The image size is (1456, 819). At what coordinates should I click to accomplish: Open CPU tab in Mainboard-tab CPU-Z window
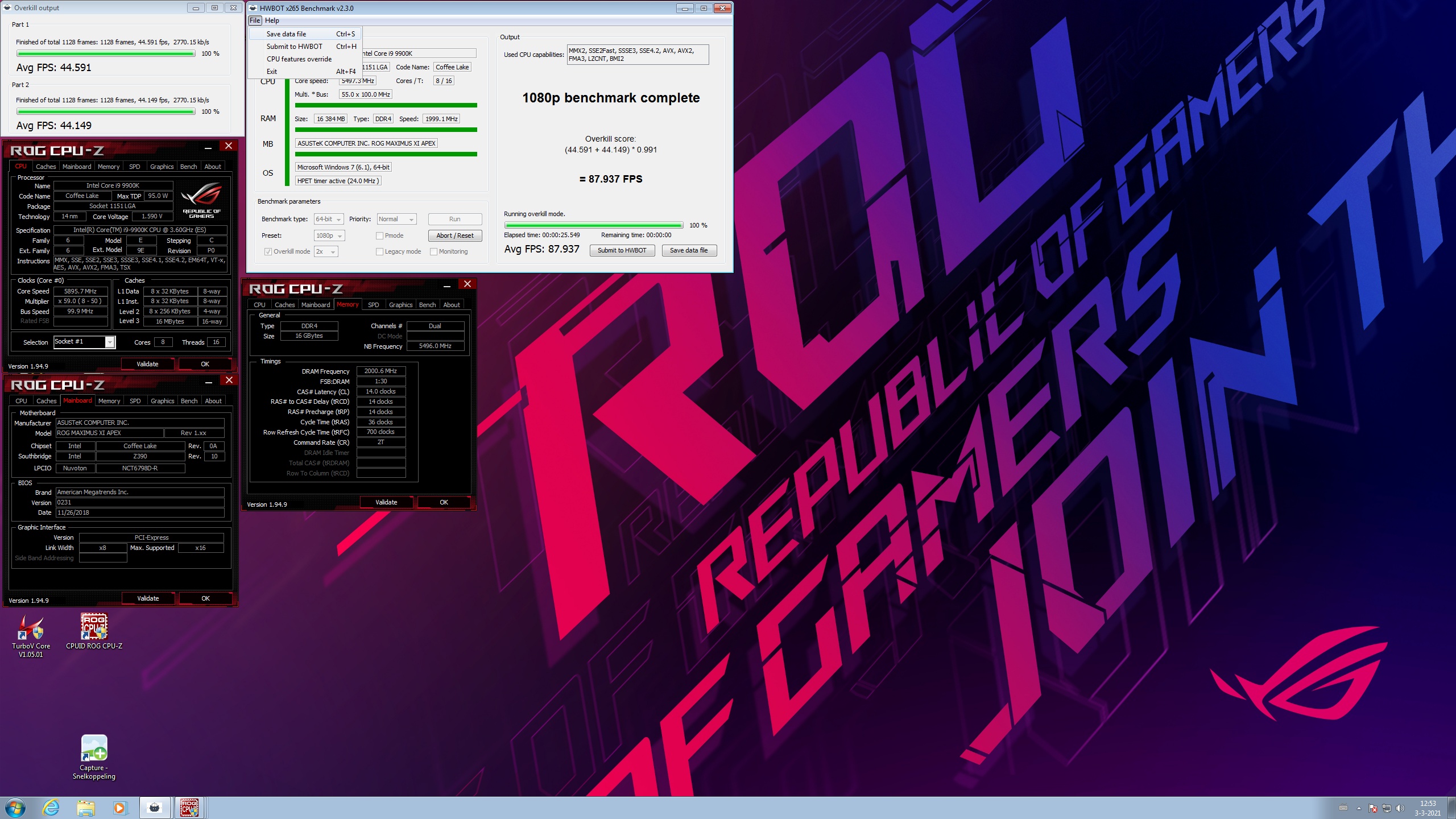pos(21,401)
